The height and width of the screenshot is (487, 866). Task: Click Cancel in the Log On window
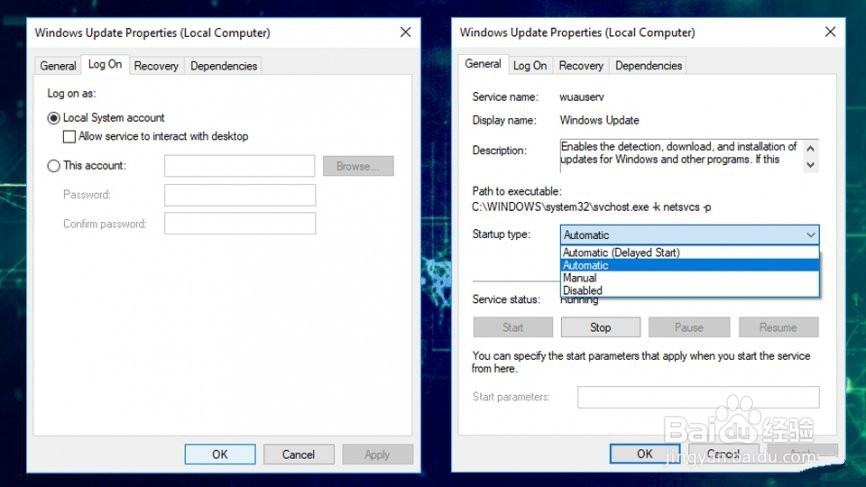coord(298,454)
